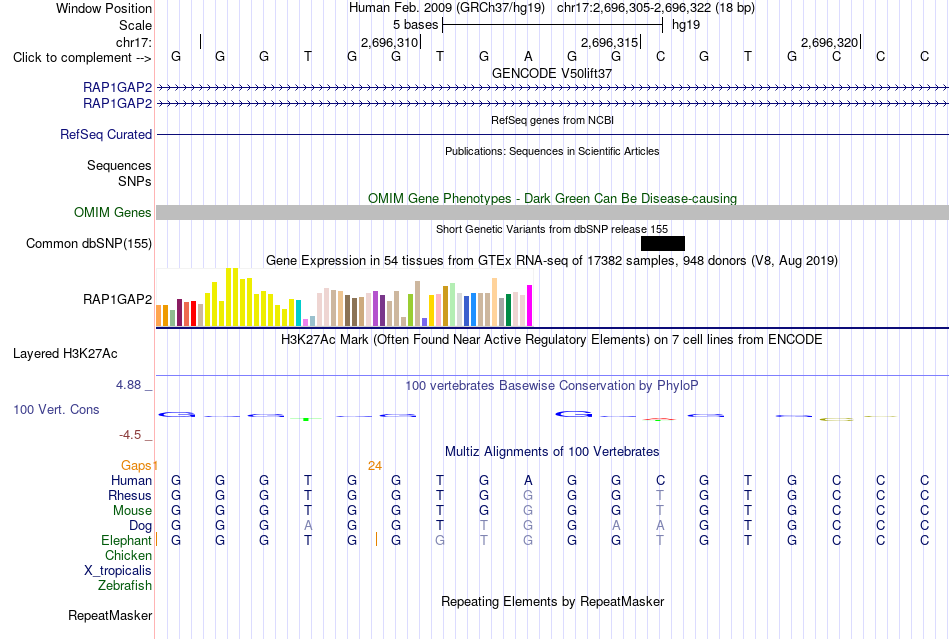Click '100 vertebrates Basewise Conservation by PhyloP' title
Viewport: 950px width, 639px height.
(x=552, y=385)
